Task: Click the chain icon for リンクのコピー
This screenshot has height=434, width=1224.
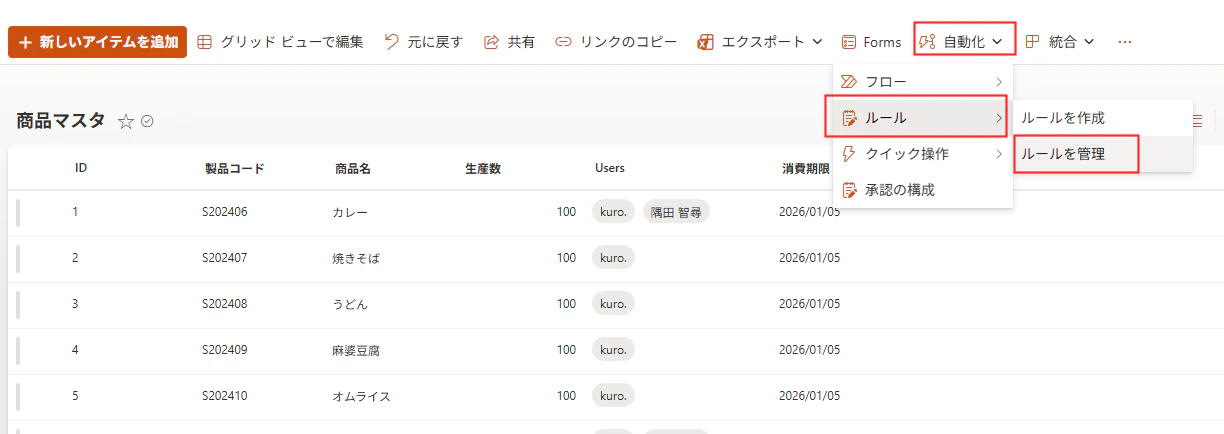Action: pyautogui.click(x=563, y=42)
